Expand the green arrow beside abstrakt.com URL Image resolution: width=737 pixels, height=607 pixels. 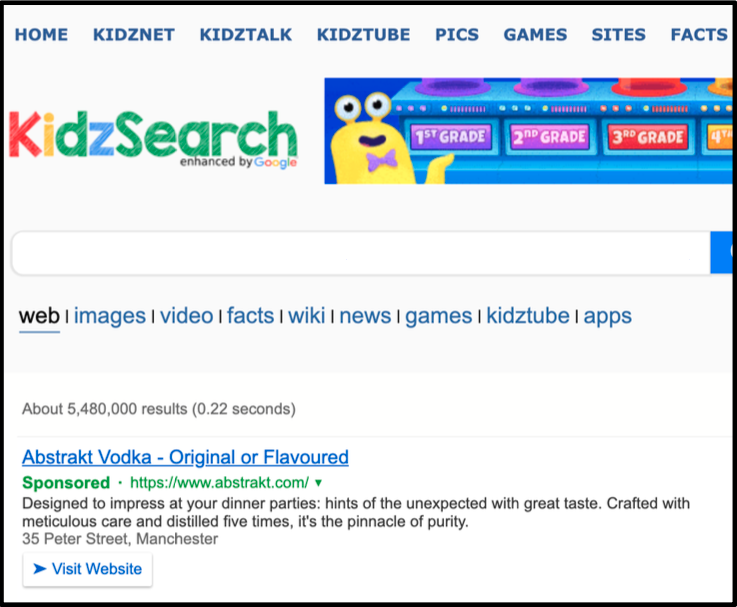pyautogui.click(x=318, y=483)
